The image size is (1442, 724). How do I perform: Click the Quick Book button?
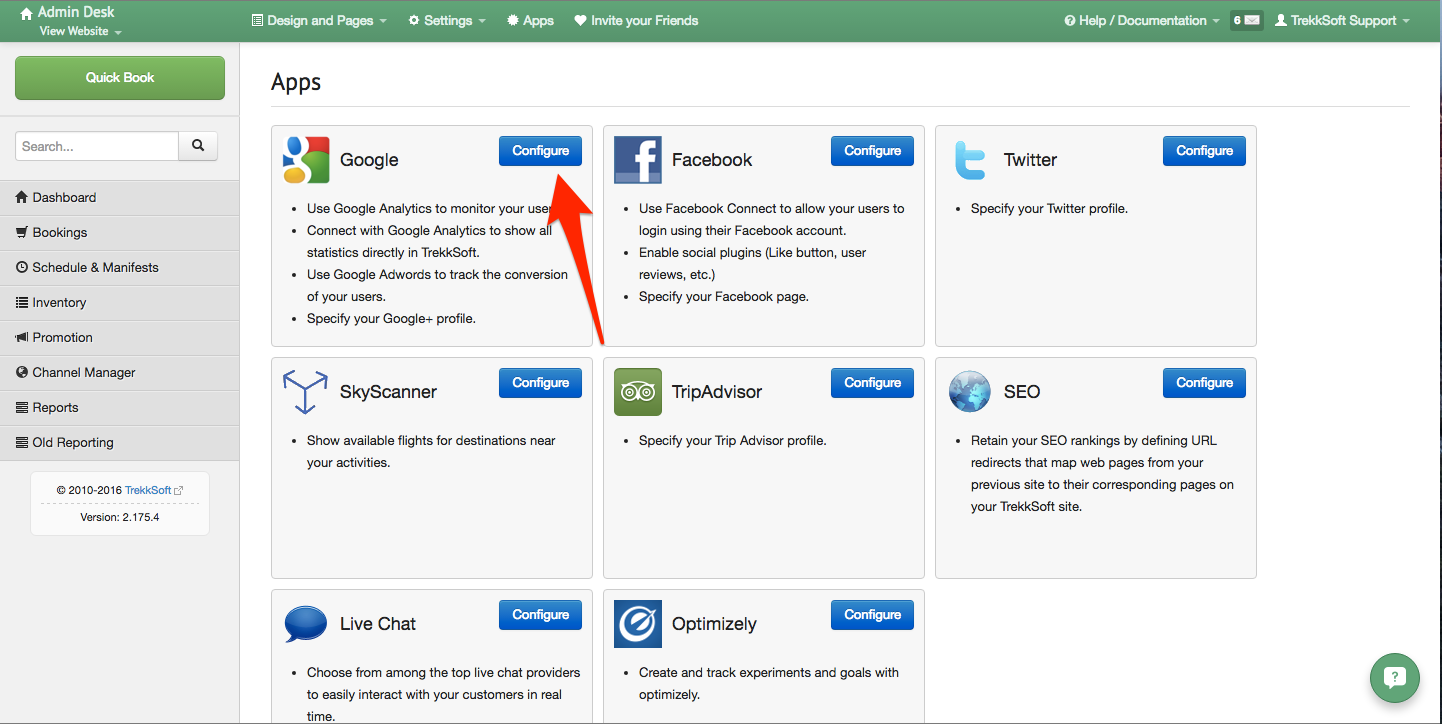click(120, 78)
